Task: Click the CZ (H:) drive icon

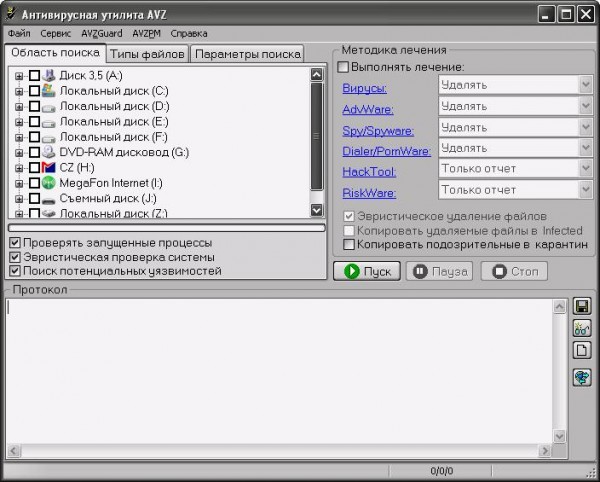Action: pos(49,167)
